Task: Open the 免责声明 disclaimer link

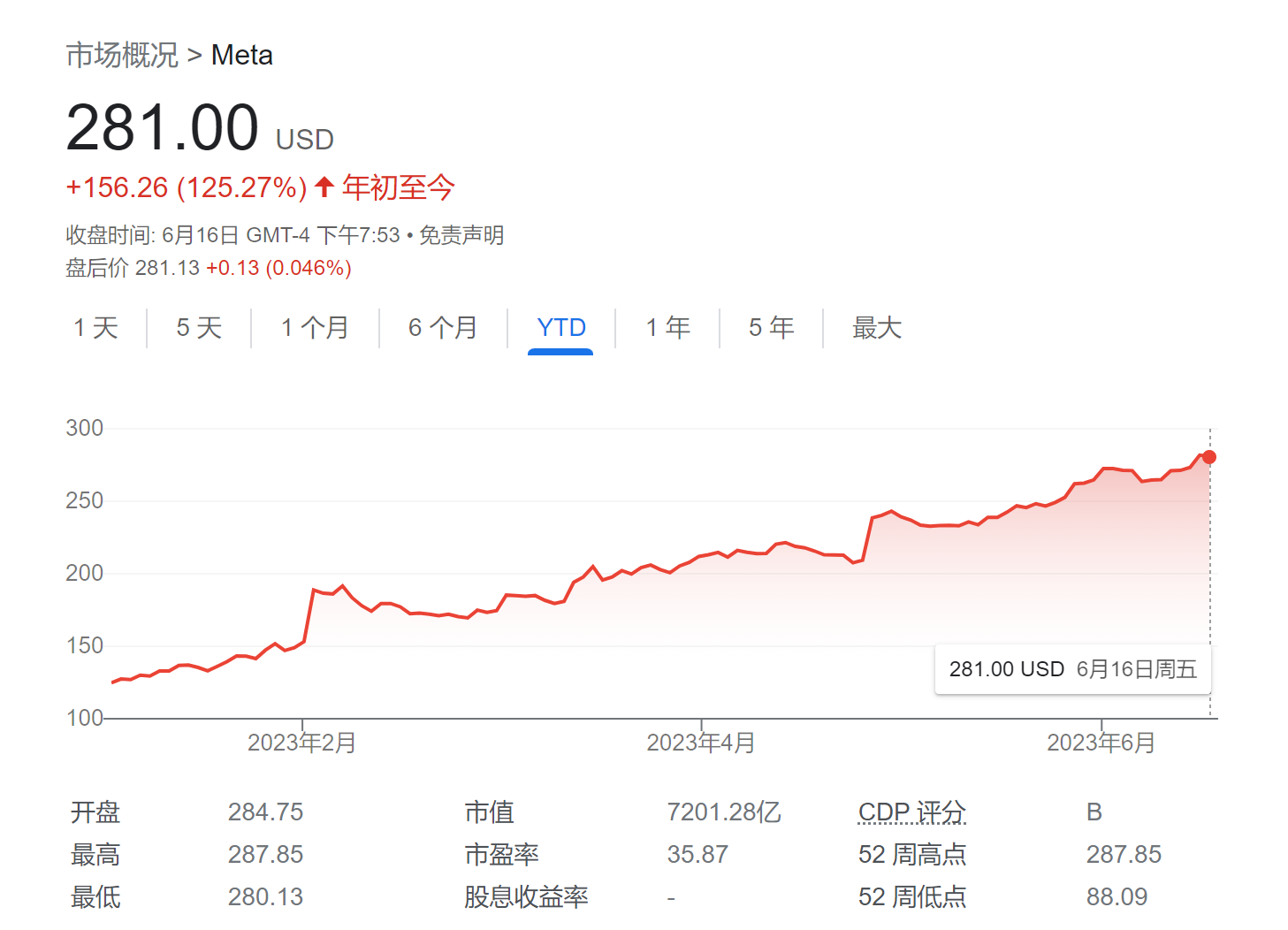Action: (x=461, y=235)
